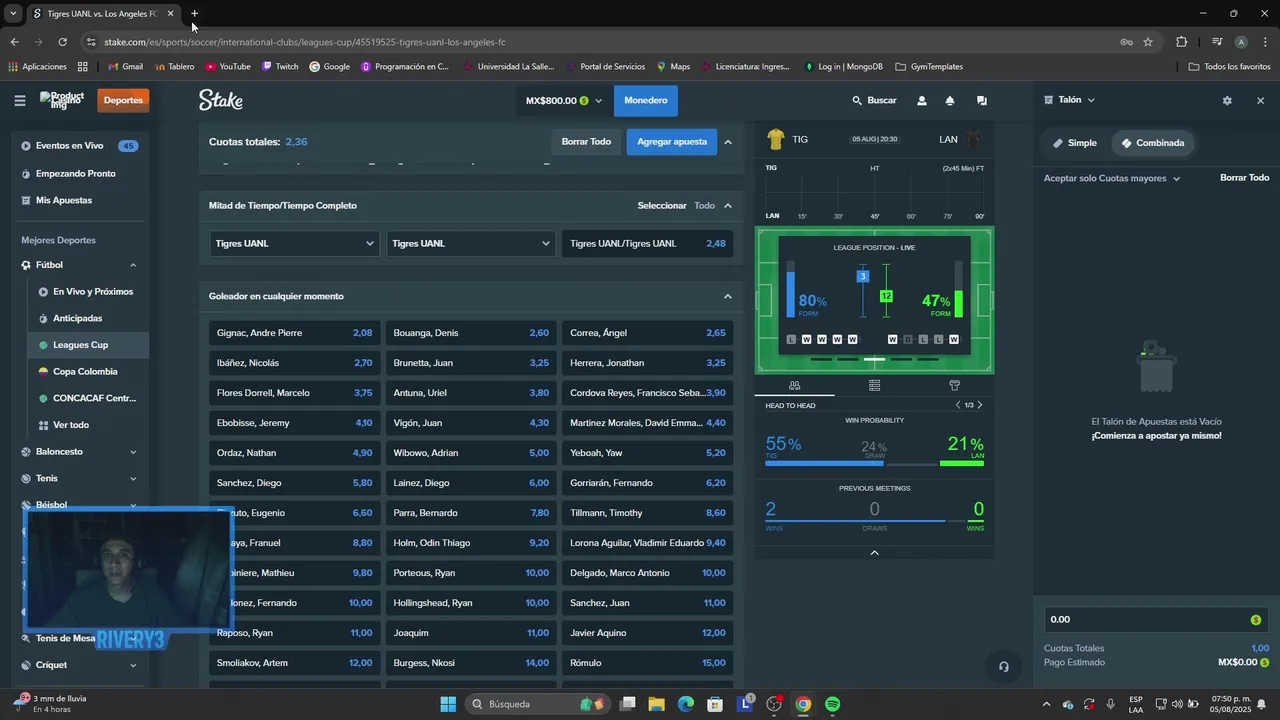
Task: Select the head-to-head stats icon tab
Action: (x=794, y=385)
